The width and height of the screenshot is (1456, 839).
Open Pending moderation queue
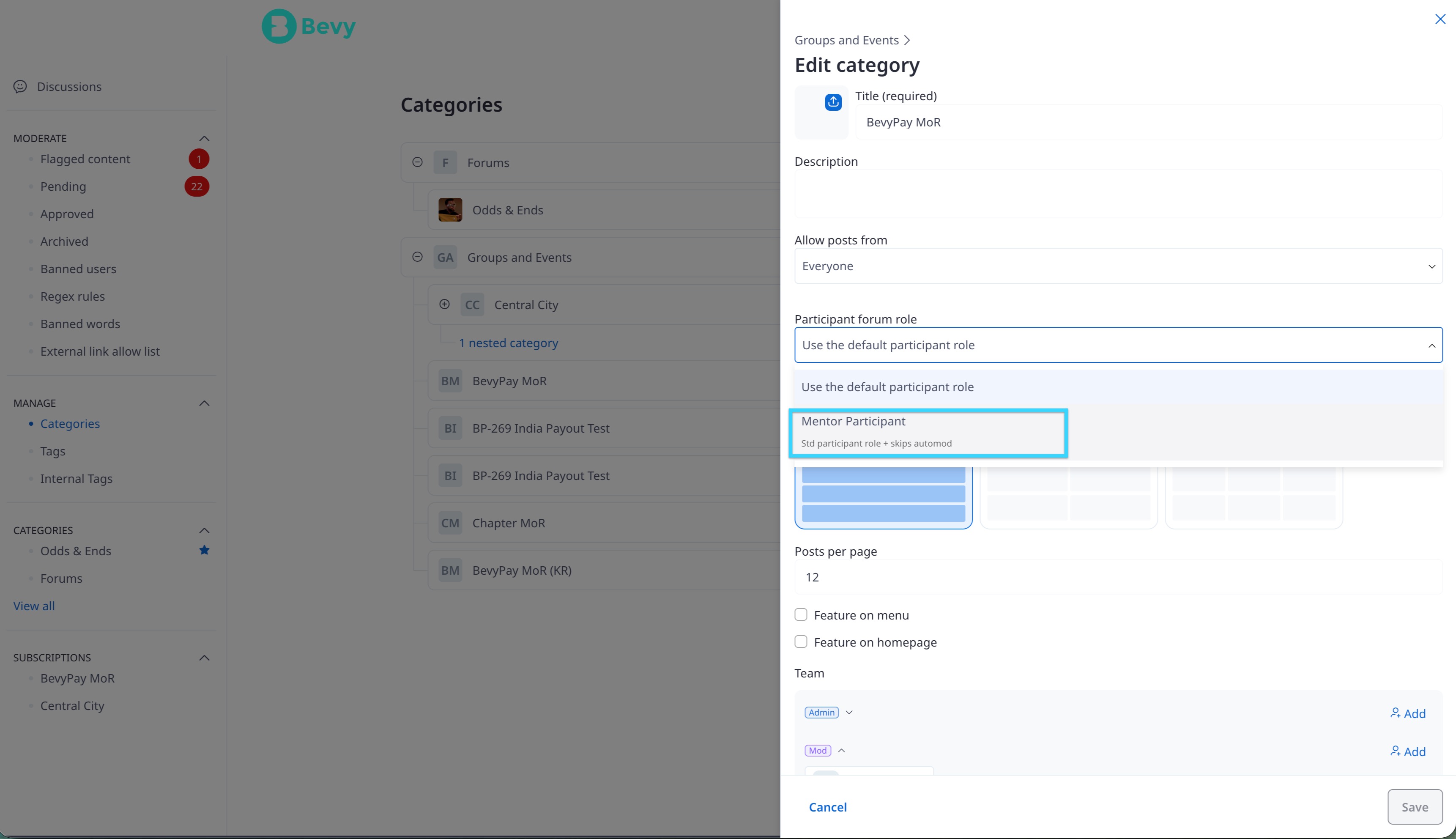point(63,186)
